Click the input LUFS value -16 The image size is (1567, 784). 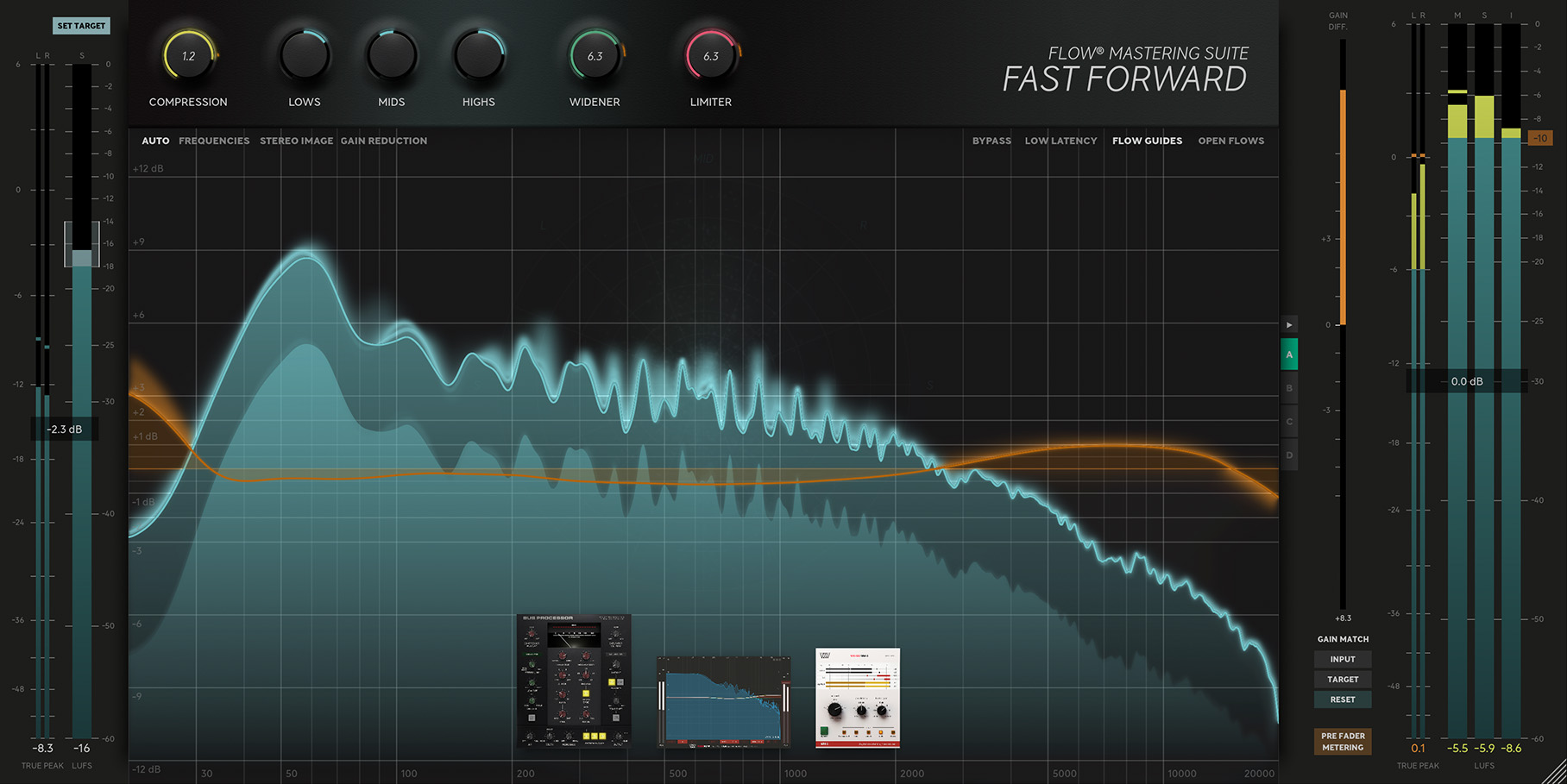[x=82, y=749]
